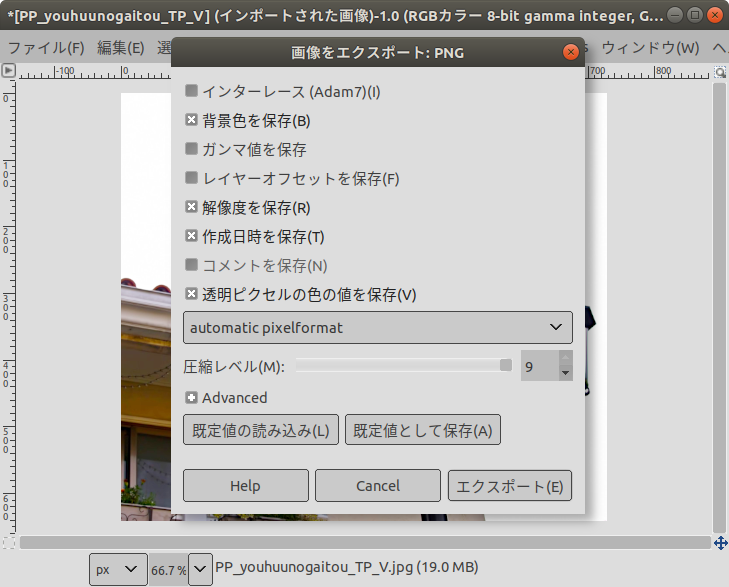Viewport: 729px width, 587px height.
Task: Open Help for PNG export
Action: (x=245, y=486)
